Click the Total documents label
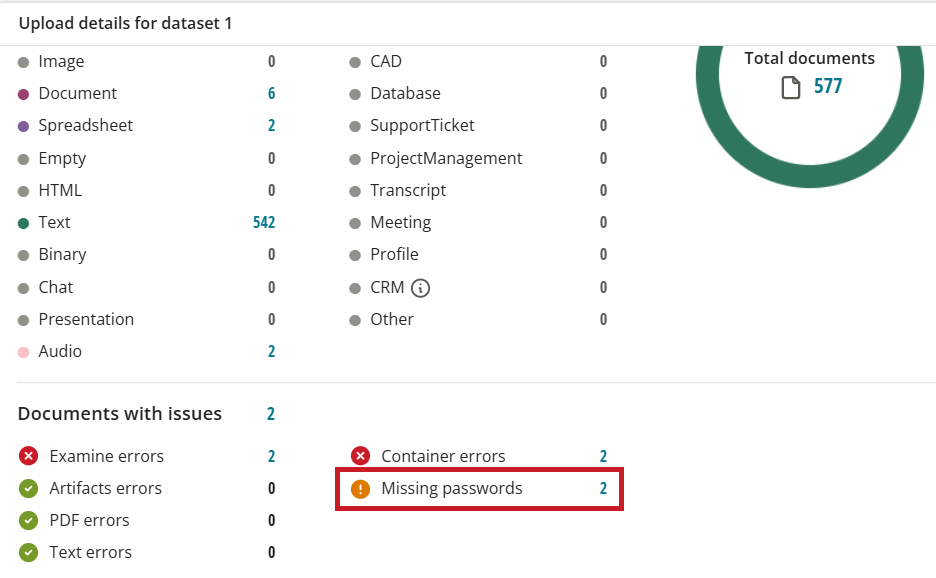Viewport: 936px width, 578px height. (809, 58)
